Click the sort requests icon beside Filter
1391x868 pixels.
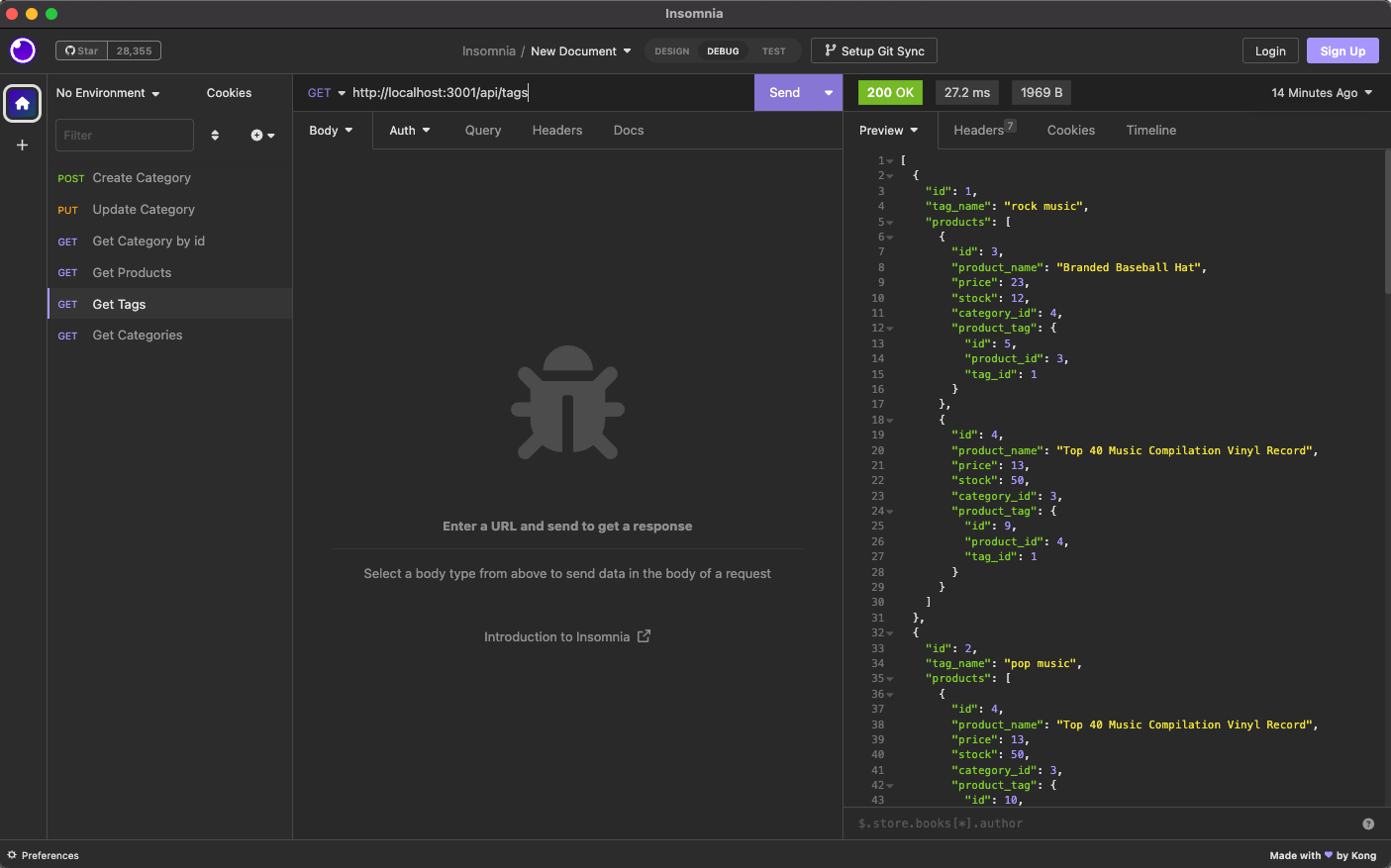coord(215,135)
